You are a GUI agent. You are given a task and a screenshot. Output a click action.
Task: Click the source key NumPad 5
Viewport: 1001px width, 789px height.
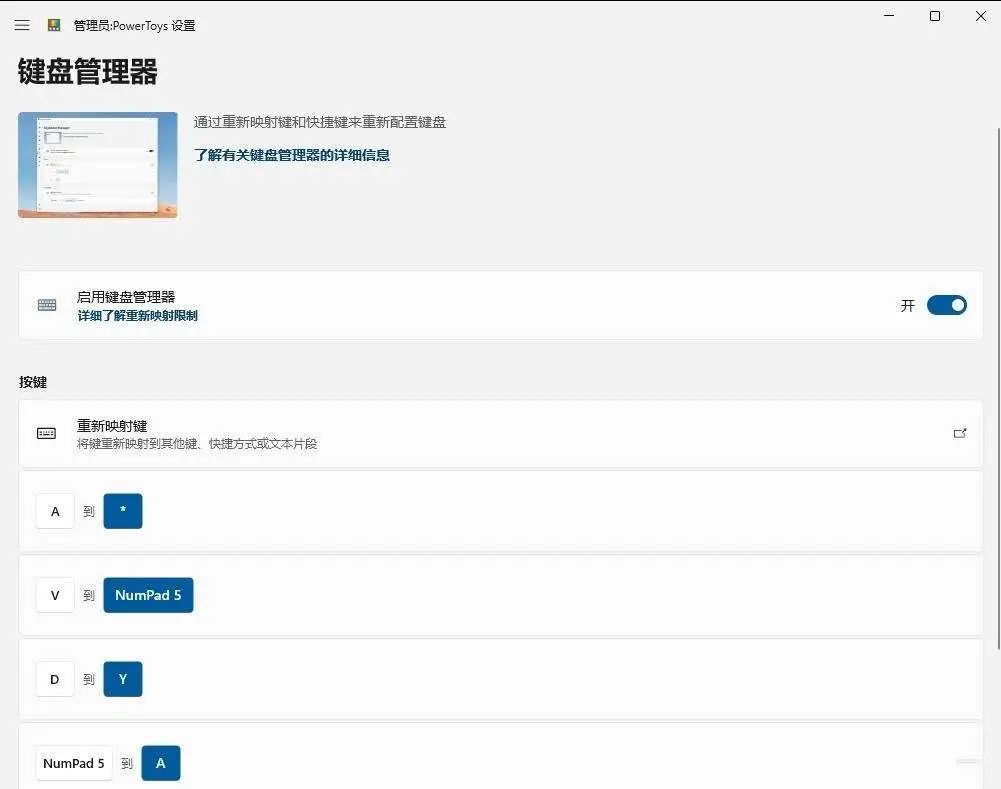(x=74, y=763)
